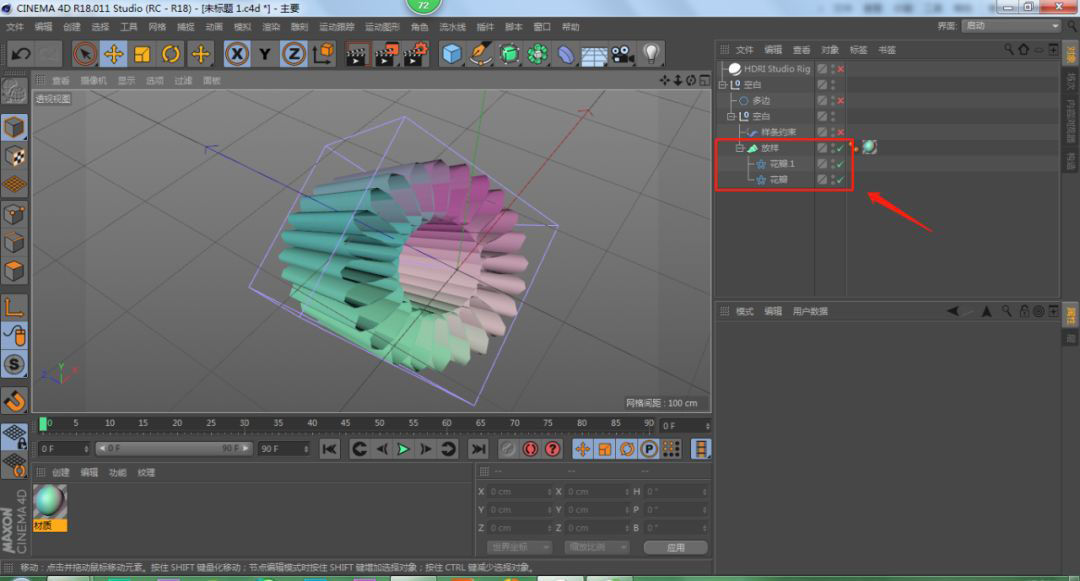Click the coordinate system icon
1080x581 pixels.
click(322, 54)
